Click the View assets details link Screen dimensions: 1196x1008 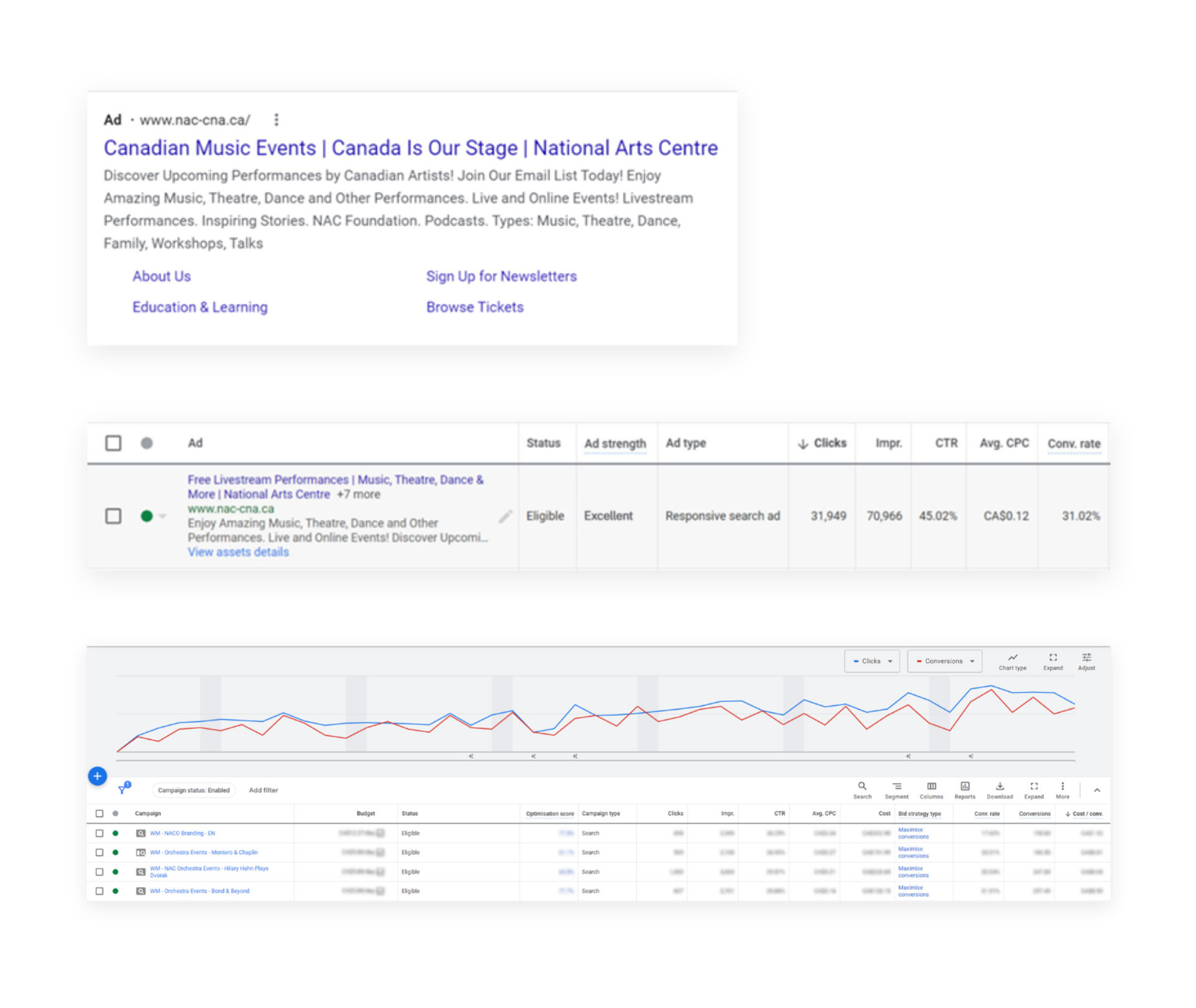click(x=238, y=552)
